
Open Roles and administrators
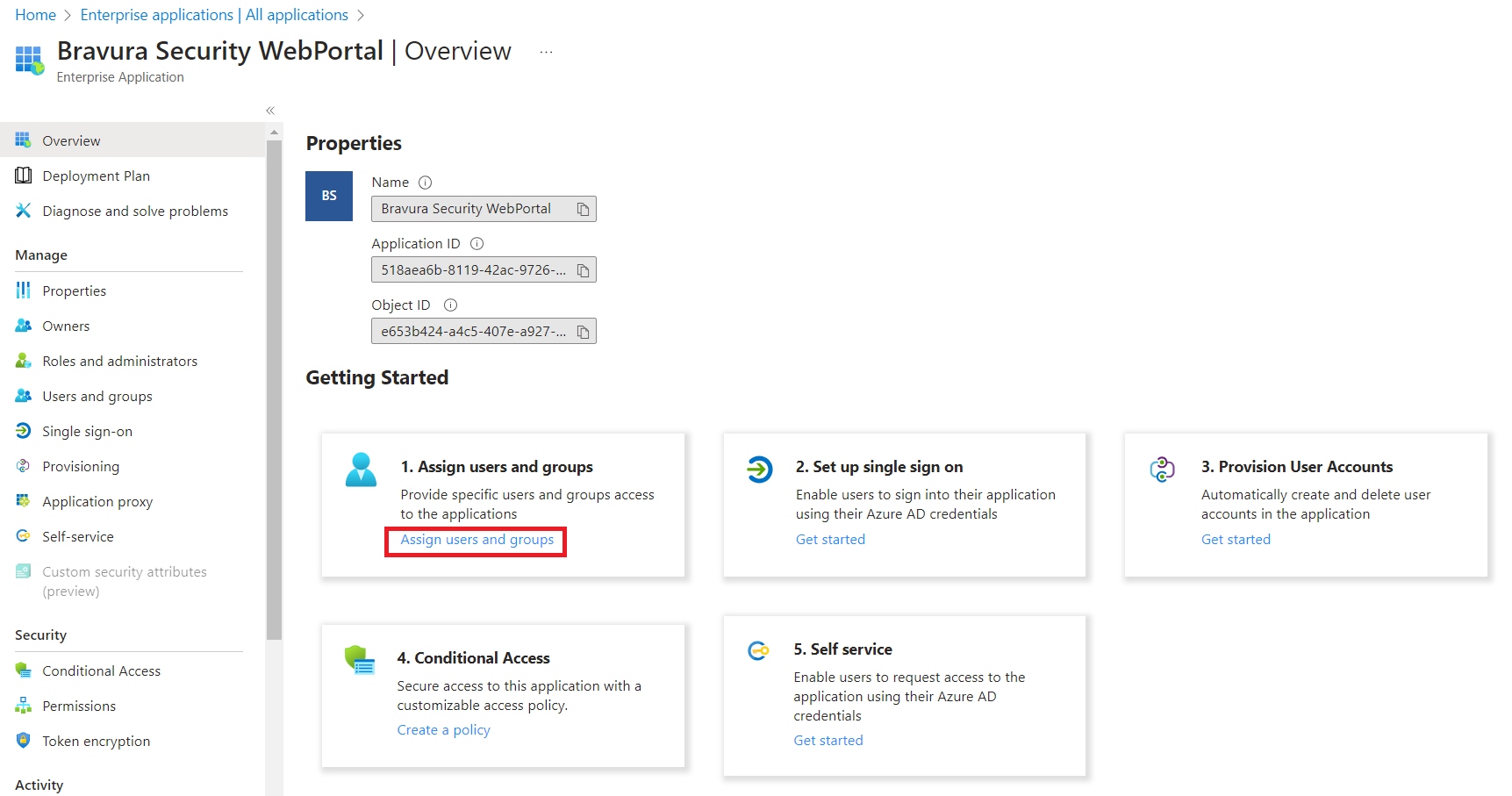point(119,361)
